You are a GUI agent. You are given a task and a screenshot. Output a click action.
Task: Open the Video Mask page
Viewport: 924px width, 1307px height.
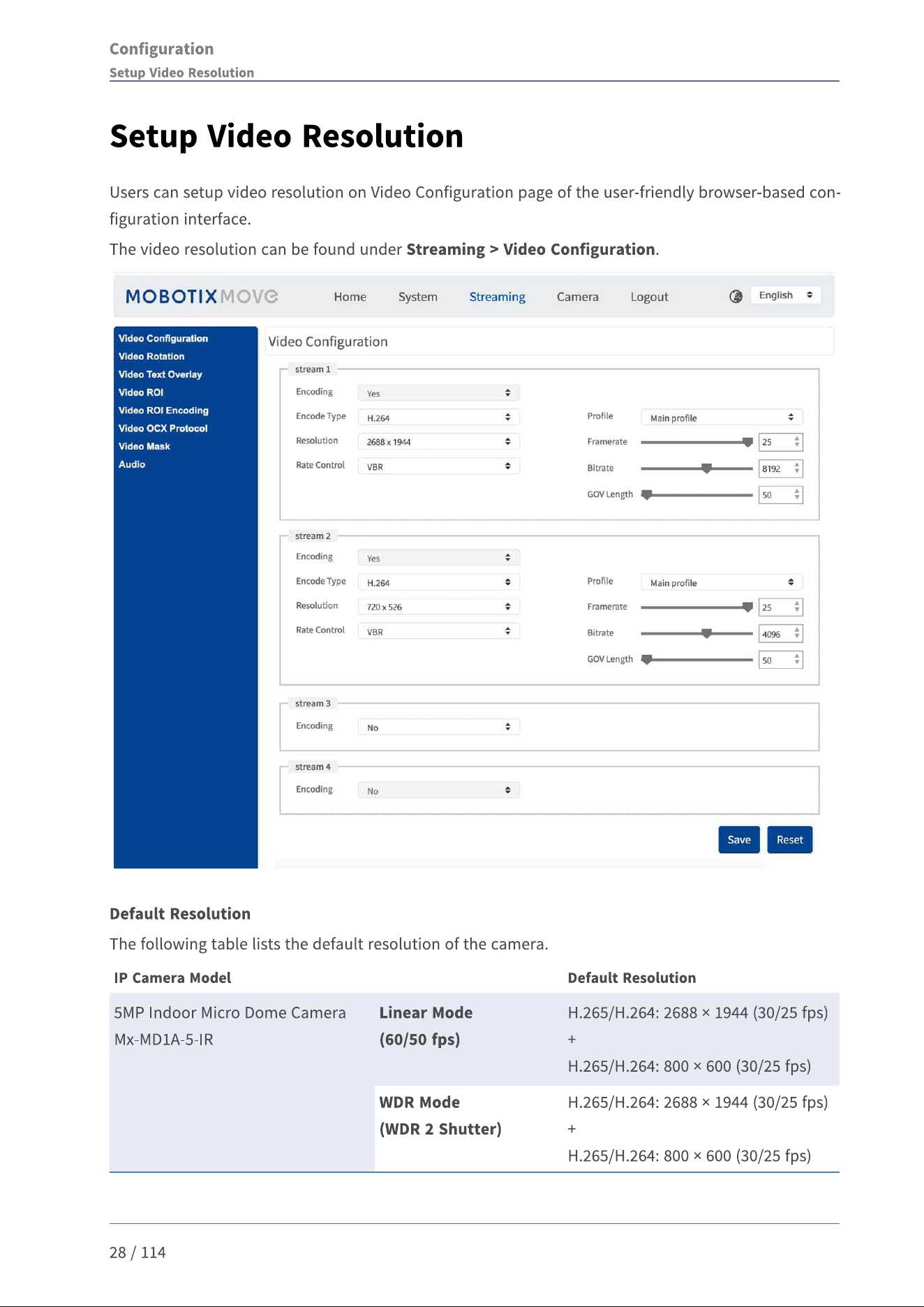pyautogui.click(x=144, y=447)
